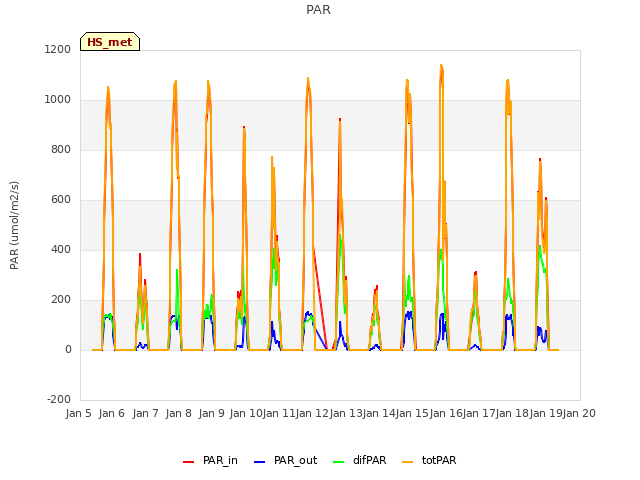This screenshot has width=640, height=480.
Task: Click the HS_met label box
Action: click(x=110, y=42)
